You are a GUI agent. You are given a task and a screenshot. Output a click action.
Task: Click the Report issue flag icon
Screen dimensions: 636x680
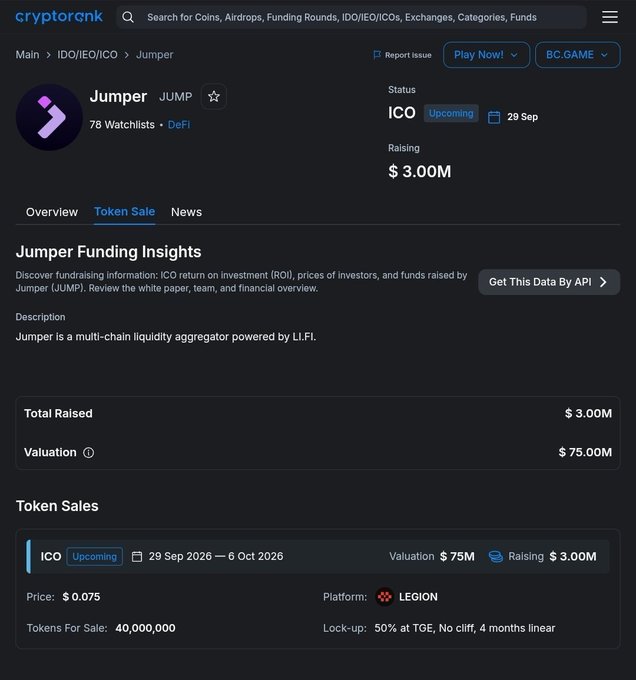377,55
